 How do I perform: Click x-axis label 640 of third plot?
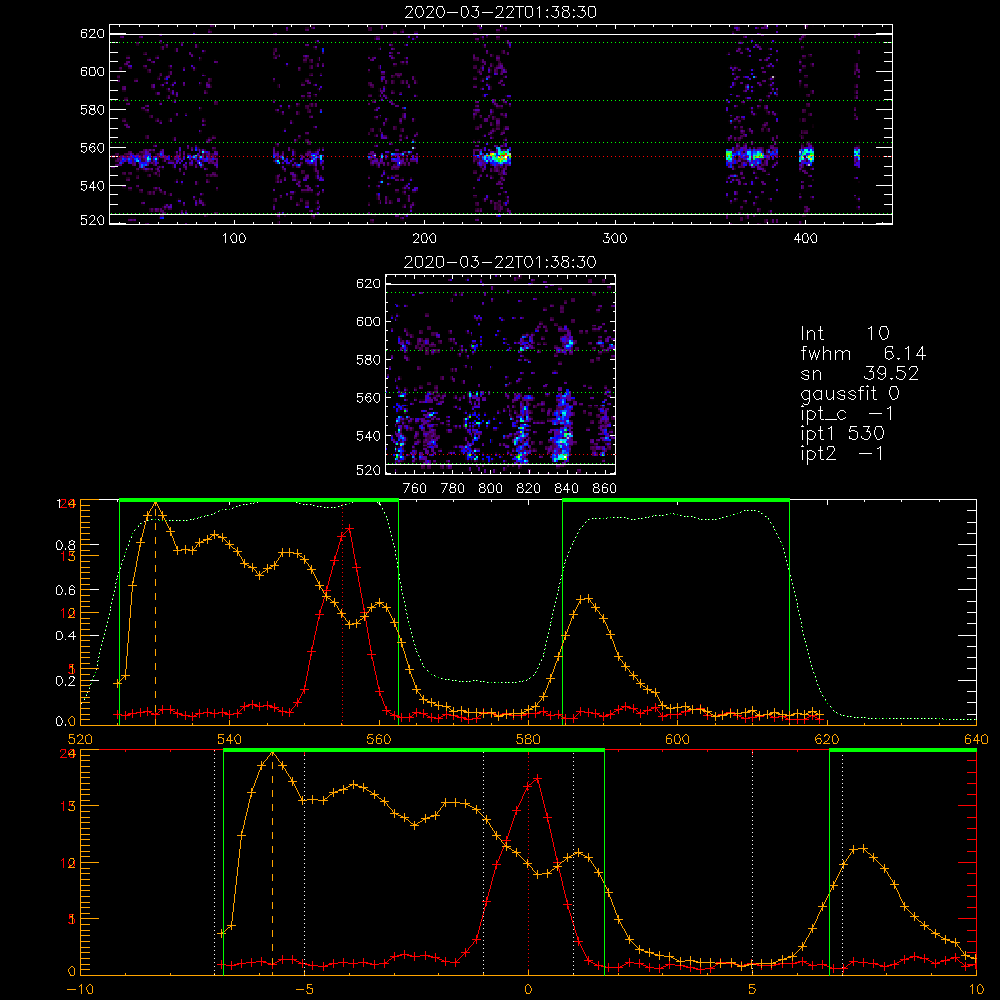click(976, 739)
